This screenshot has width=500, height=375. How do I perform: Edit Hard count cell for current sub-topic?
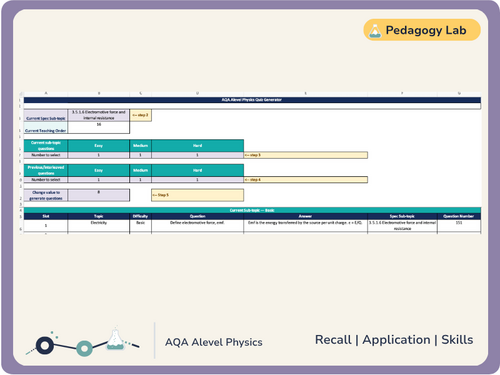tap(197, 155)
